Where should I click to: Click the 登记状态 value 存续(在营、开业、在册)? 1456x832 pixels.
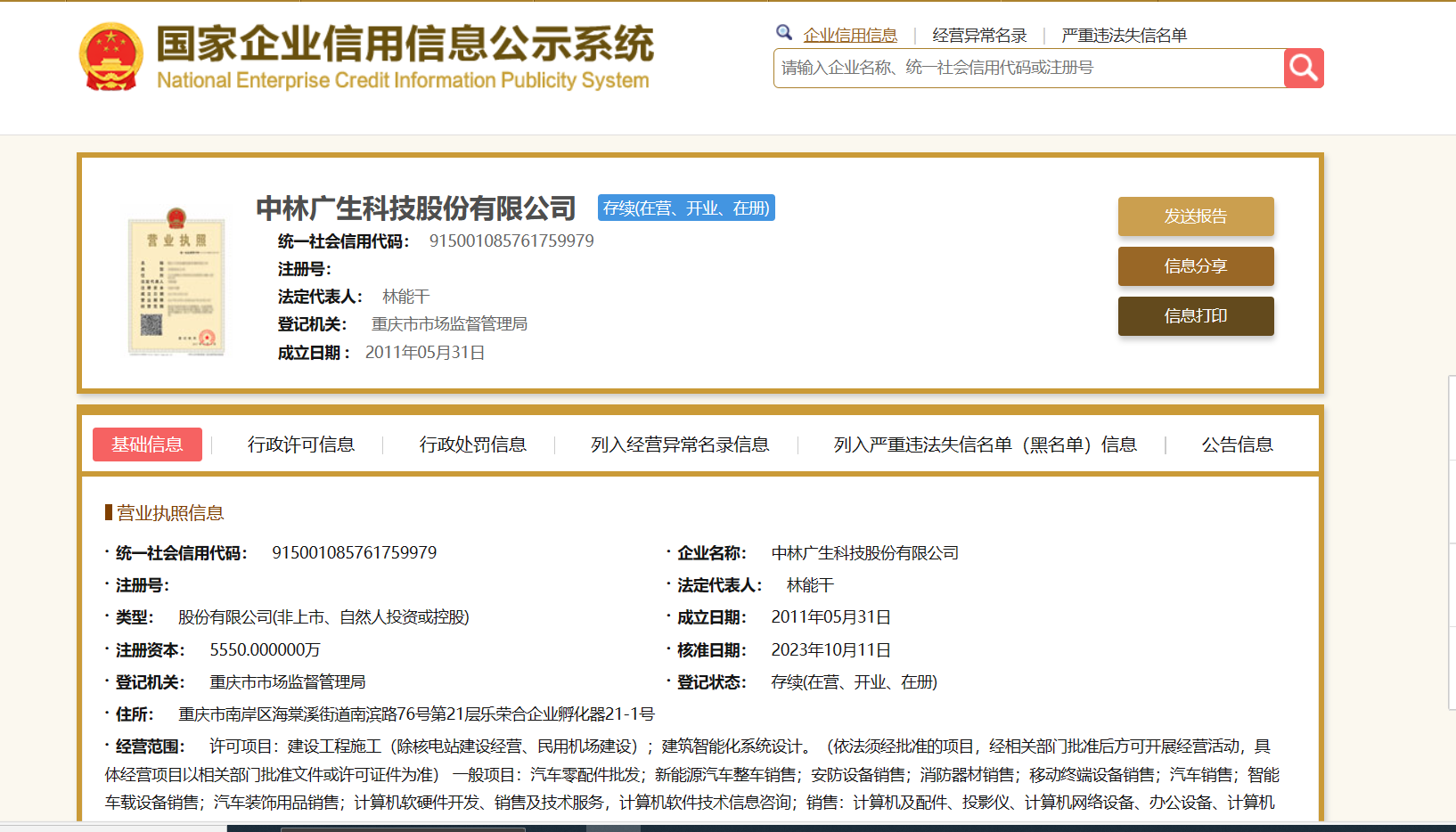[x=855, y=682]
